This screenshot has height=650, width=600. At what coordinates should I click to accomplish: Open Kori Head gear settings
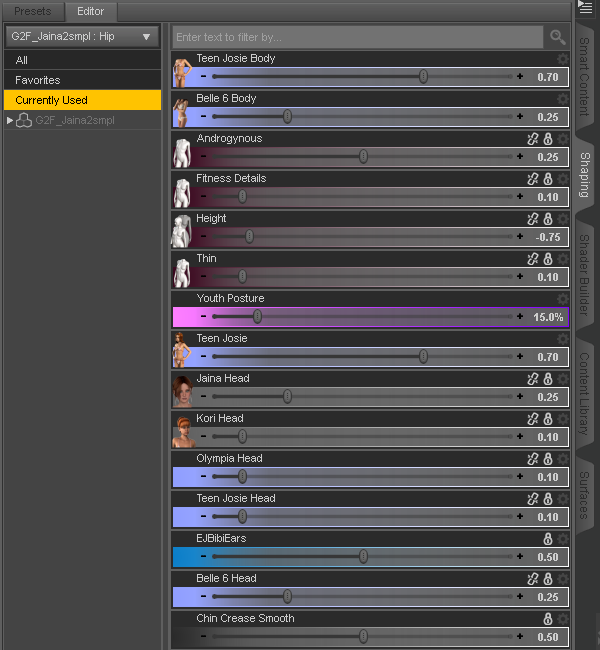(563, 419)
